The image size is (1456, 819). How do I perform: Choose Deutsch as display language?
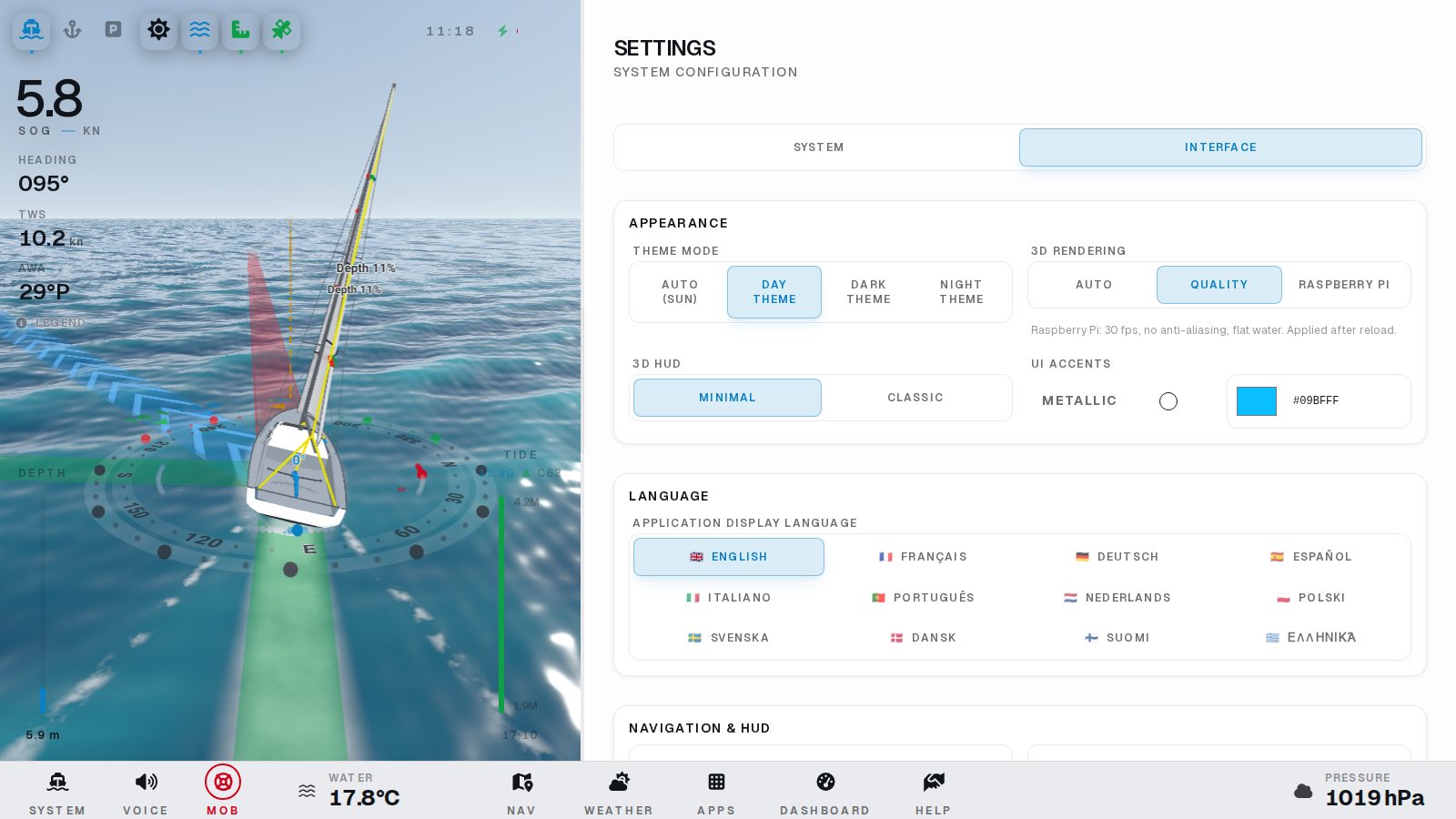pyautogui.click(x=1117, y=557)
